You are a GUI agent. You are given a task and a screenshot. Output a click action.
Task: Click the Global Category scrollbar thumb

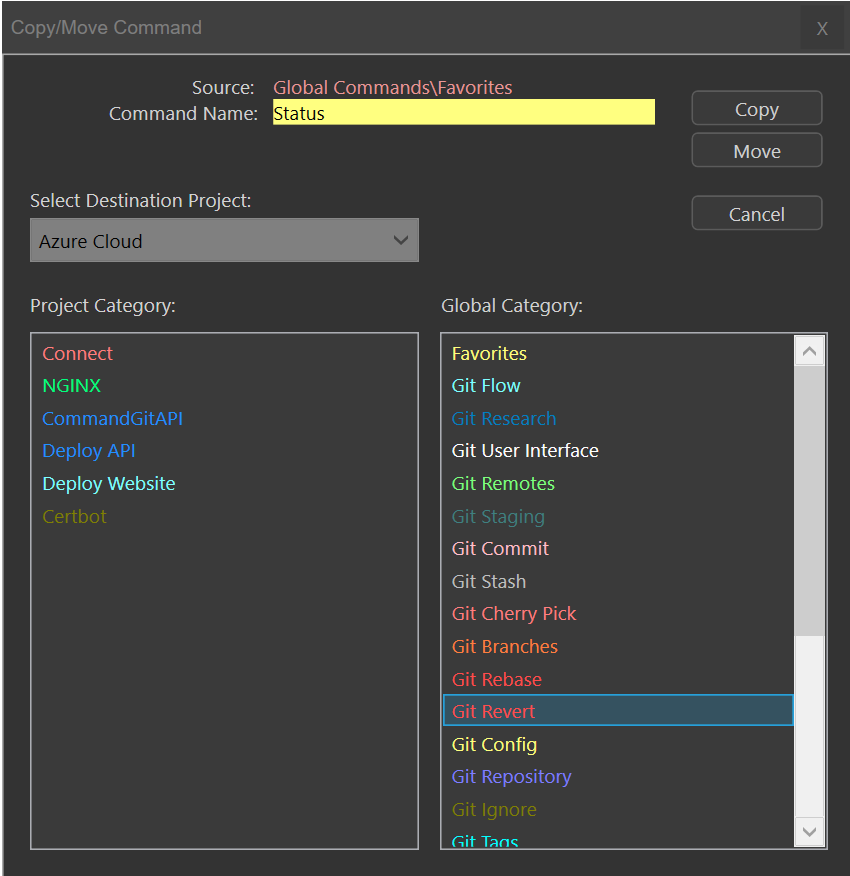coord(809,500)
